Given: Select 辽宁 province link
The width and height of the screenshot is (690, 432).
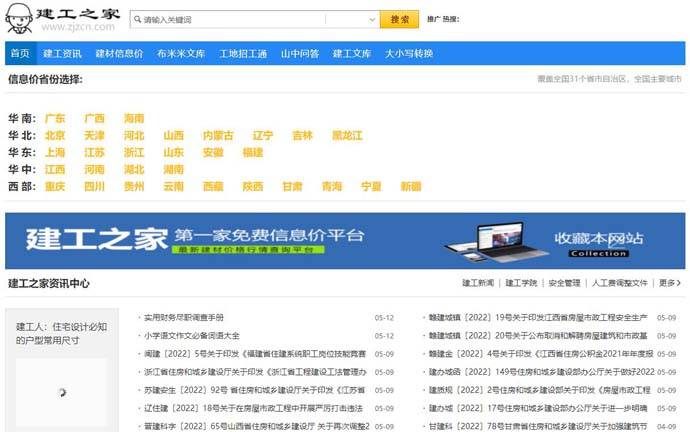Looking at the screenshot, I should (263, 135).
